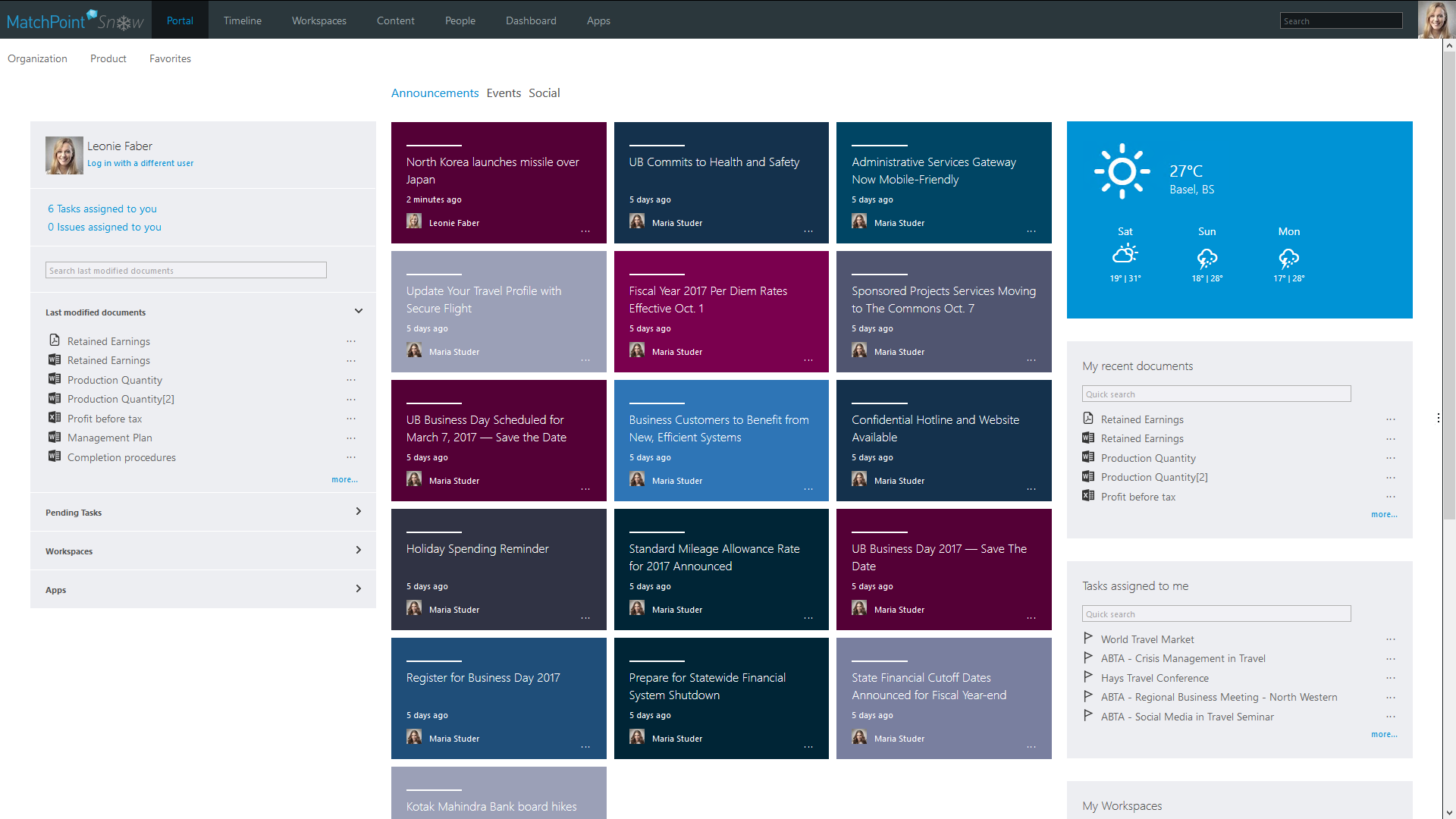Click the MatchPoint Snow logo
The image size is (1456, 819).
pyautogui.click(x=75, y=20)
